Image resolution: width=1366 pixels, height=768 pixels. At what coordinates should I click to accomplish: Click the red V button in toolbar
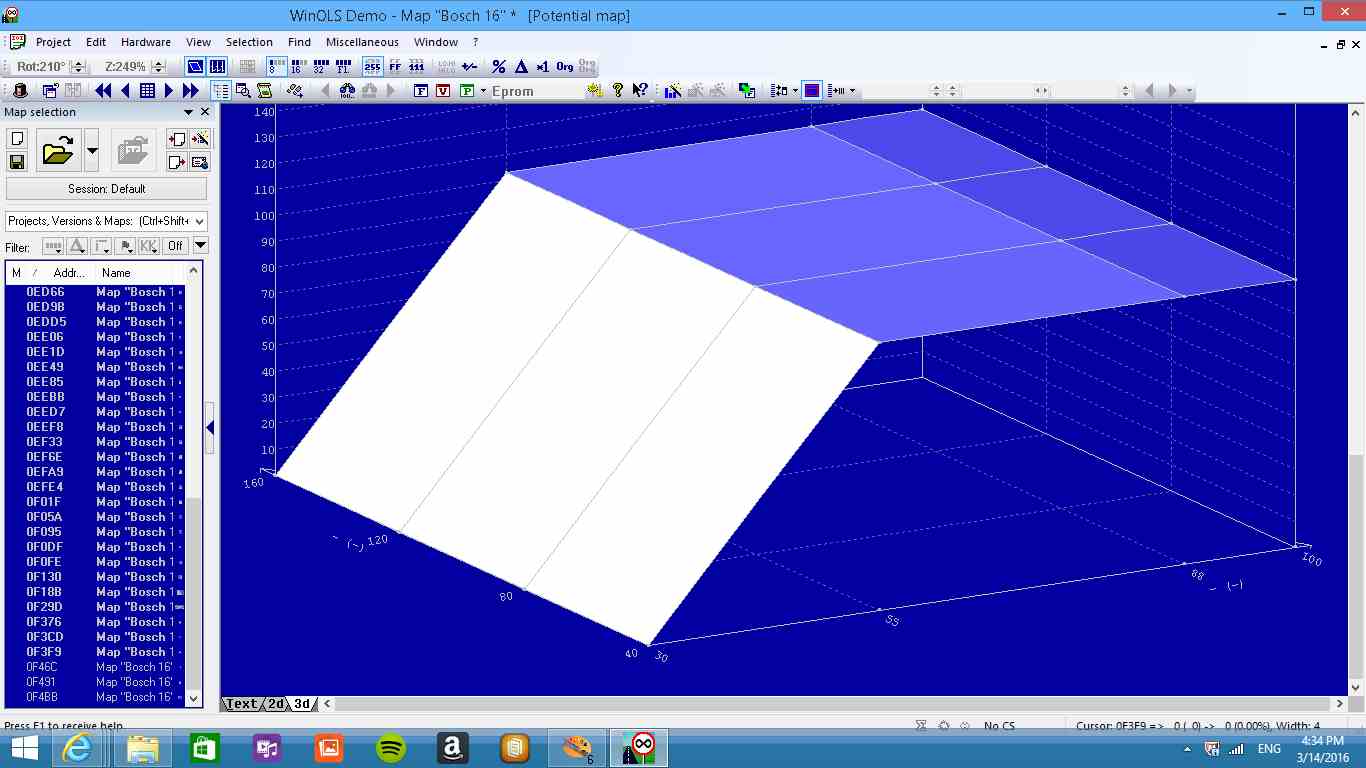[444, 91]
